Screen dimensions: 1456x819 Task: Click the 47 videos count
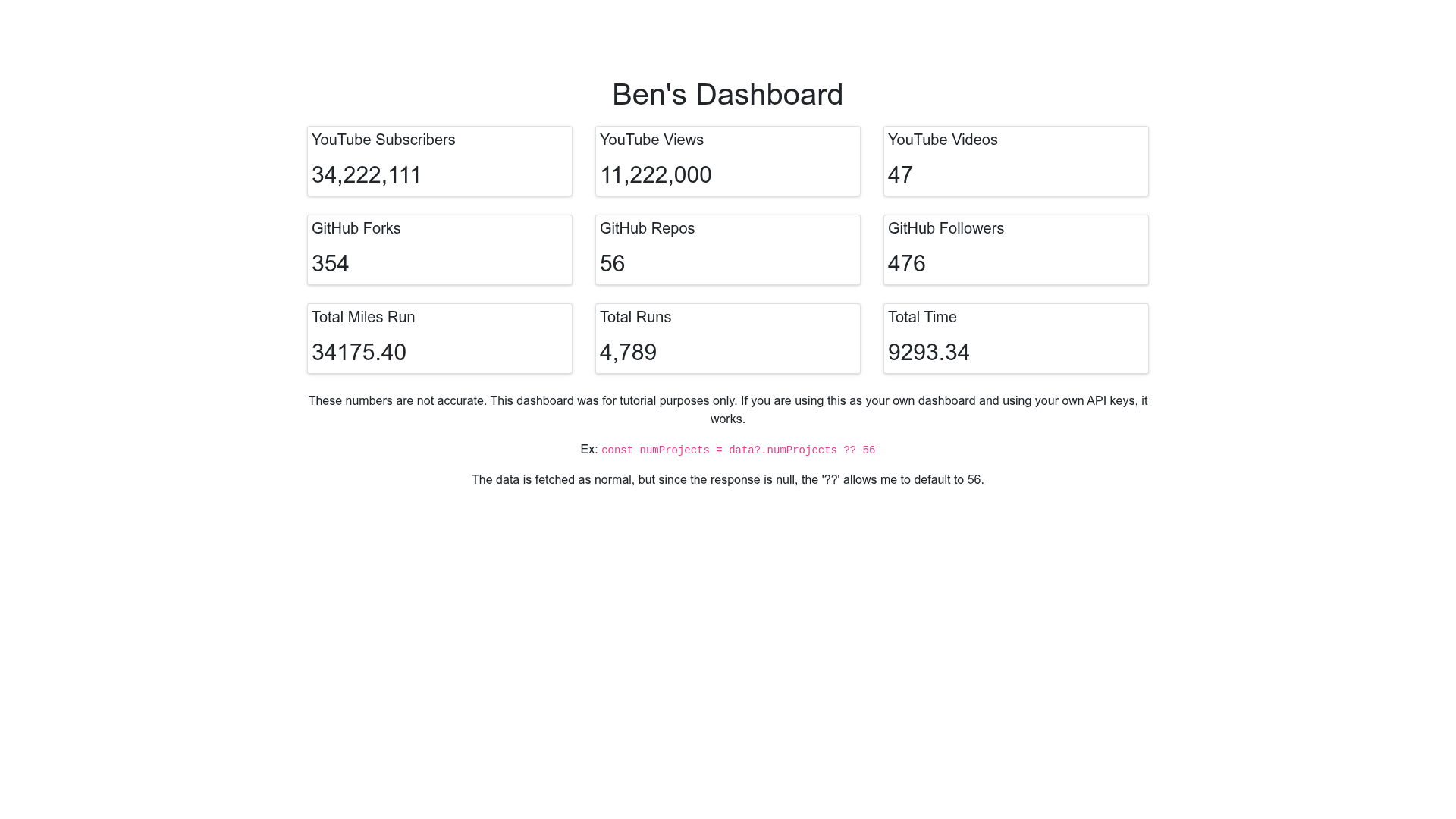pos(900,175)
